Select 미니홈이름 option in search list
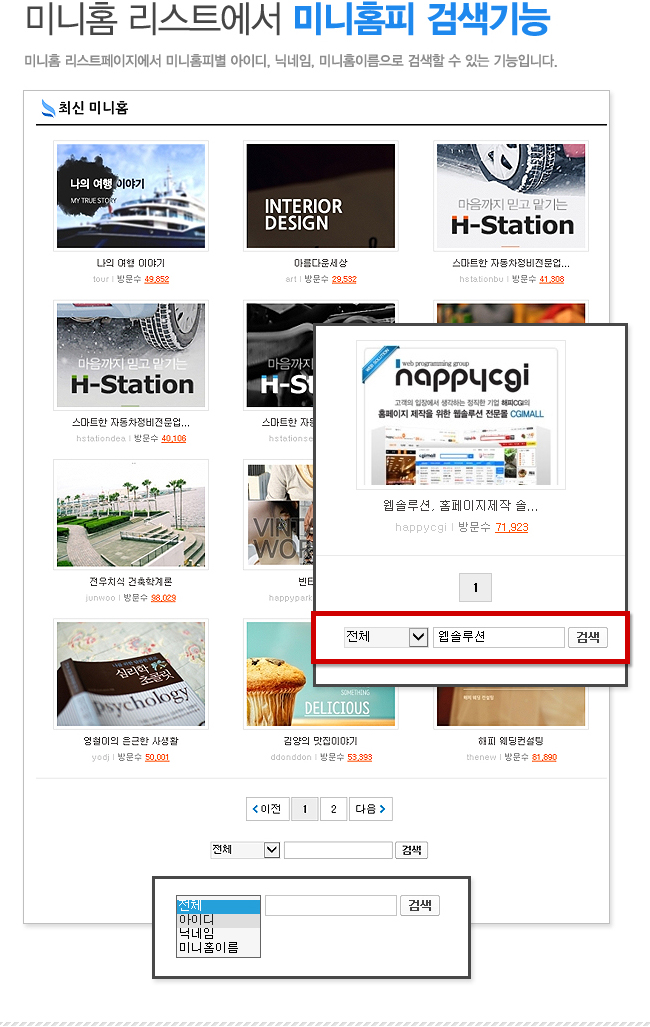This screenshot has width=650, height=1027. pyautogui.click(x=218, y=948)
